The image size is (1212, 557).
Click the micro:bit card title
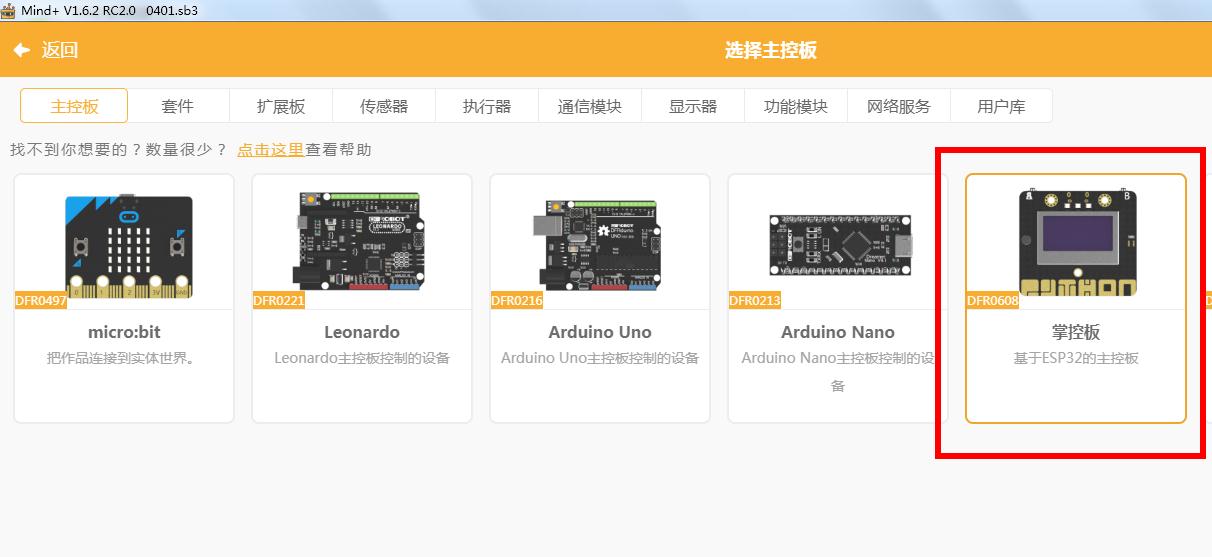coord(124,332)
